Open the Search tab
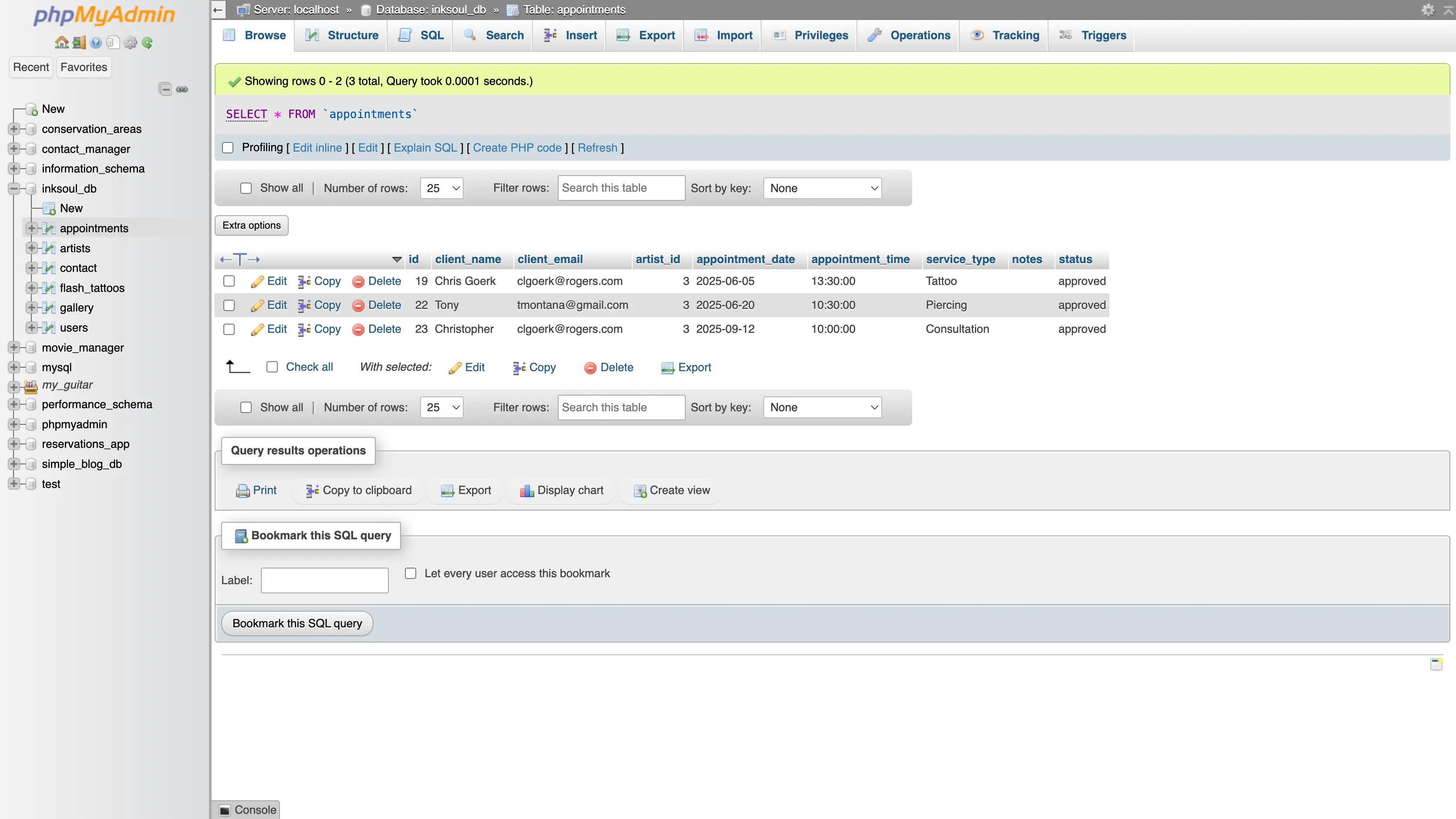The image size is (1456, 819). click(x=493, y=36)
